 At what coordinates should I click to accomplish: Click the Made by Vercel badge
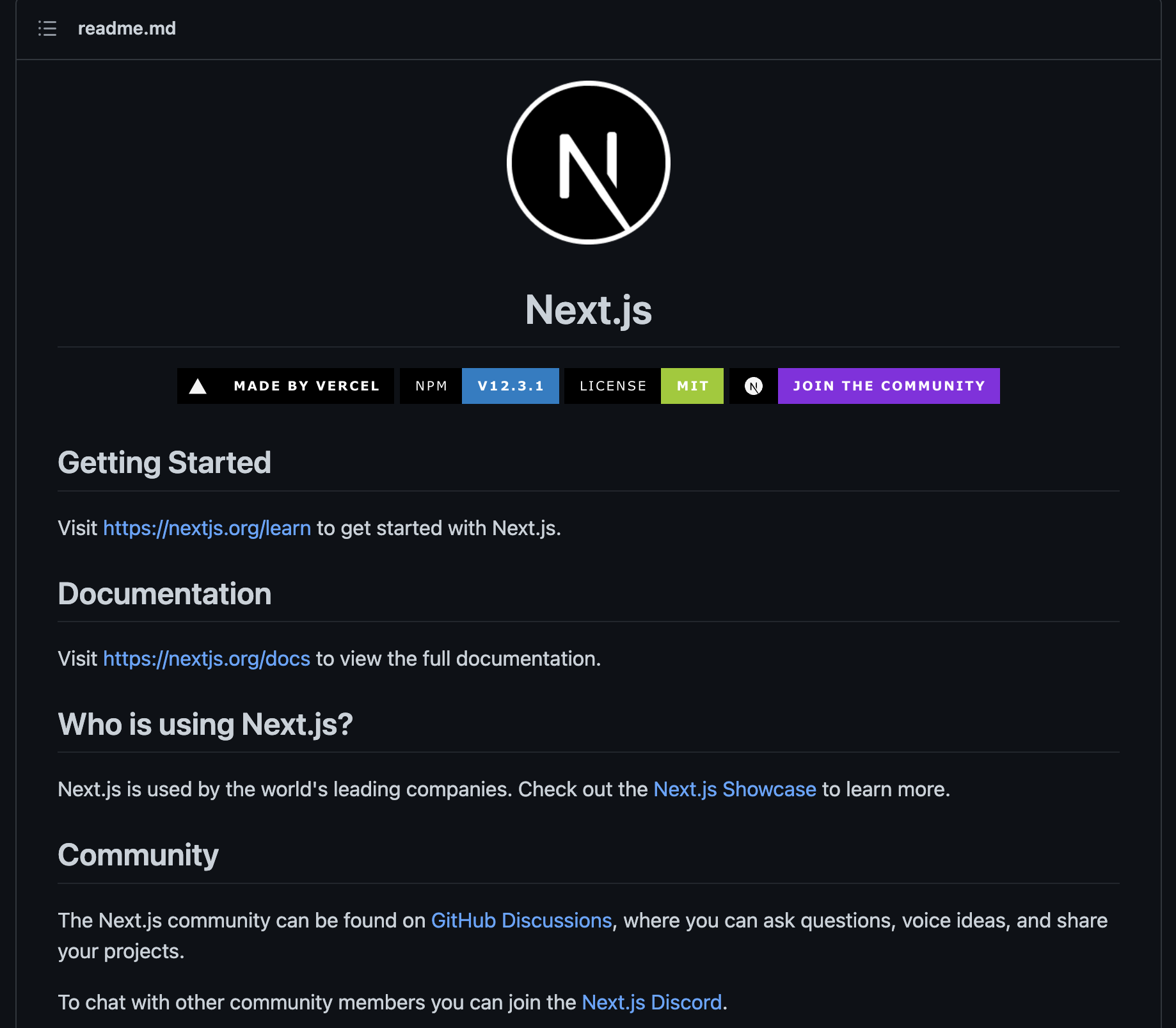pos(285,386)
